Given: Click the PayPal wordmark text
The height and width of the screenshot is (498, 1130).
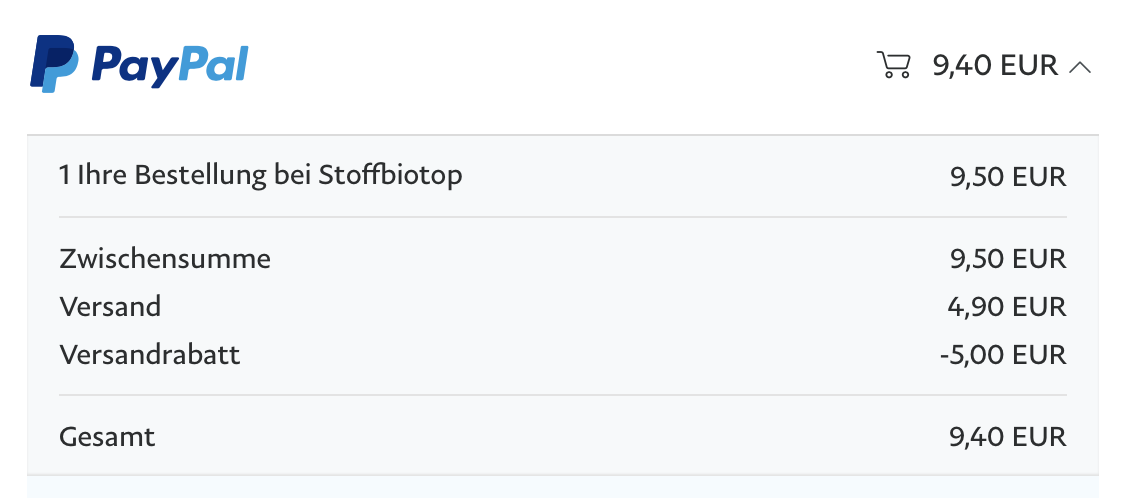Looking at the screenshot, I should point(170,66).
